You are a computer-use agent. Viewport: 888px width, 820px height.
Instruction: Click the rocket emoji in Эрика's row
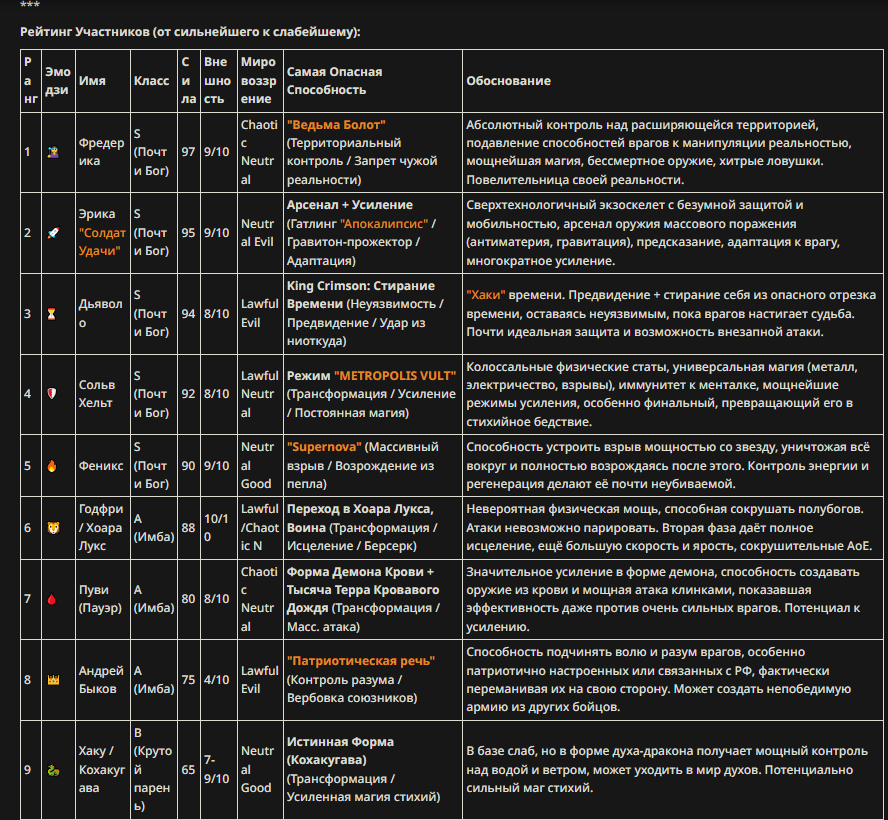tap(53, 233)
